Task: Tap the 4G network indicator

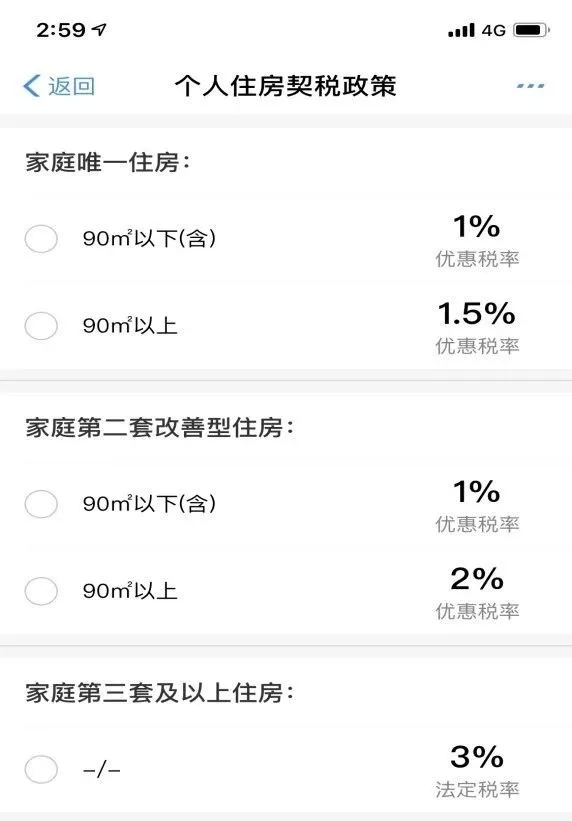Action: coord(493,30)
